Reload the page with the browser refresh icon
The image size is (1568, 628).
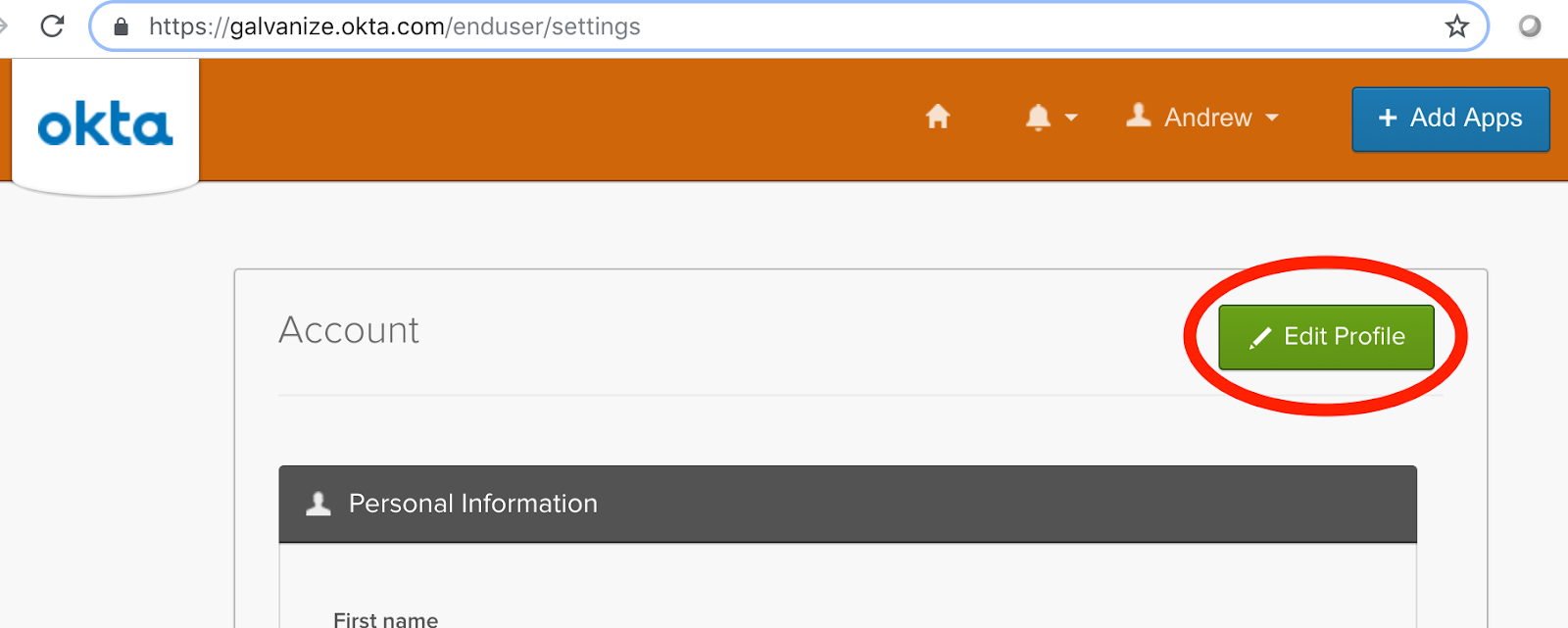tap(52, 26)
